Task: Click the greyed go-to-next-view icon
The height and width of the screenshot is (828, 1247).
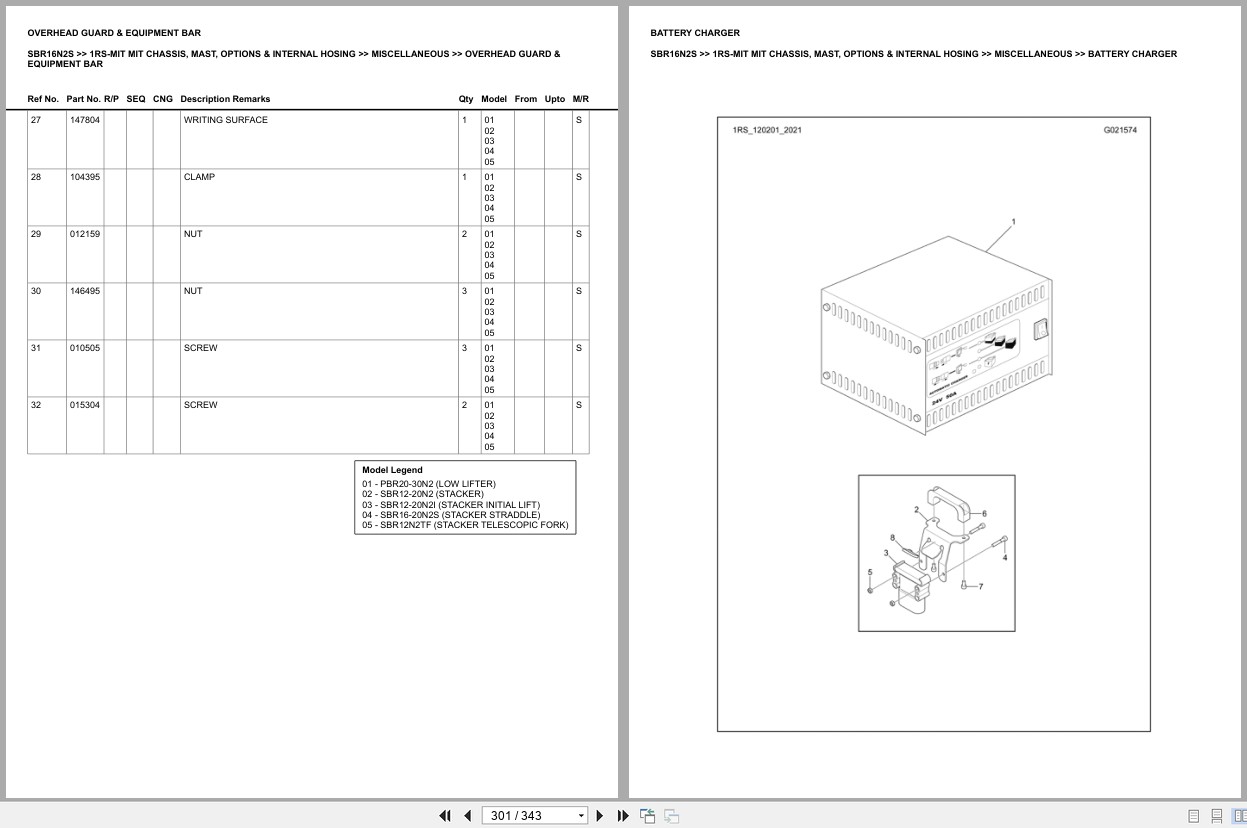Action: pos(672,816)
